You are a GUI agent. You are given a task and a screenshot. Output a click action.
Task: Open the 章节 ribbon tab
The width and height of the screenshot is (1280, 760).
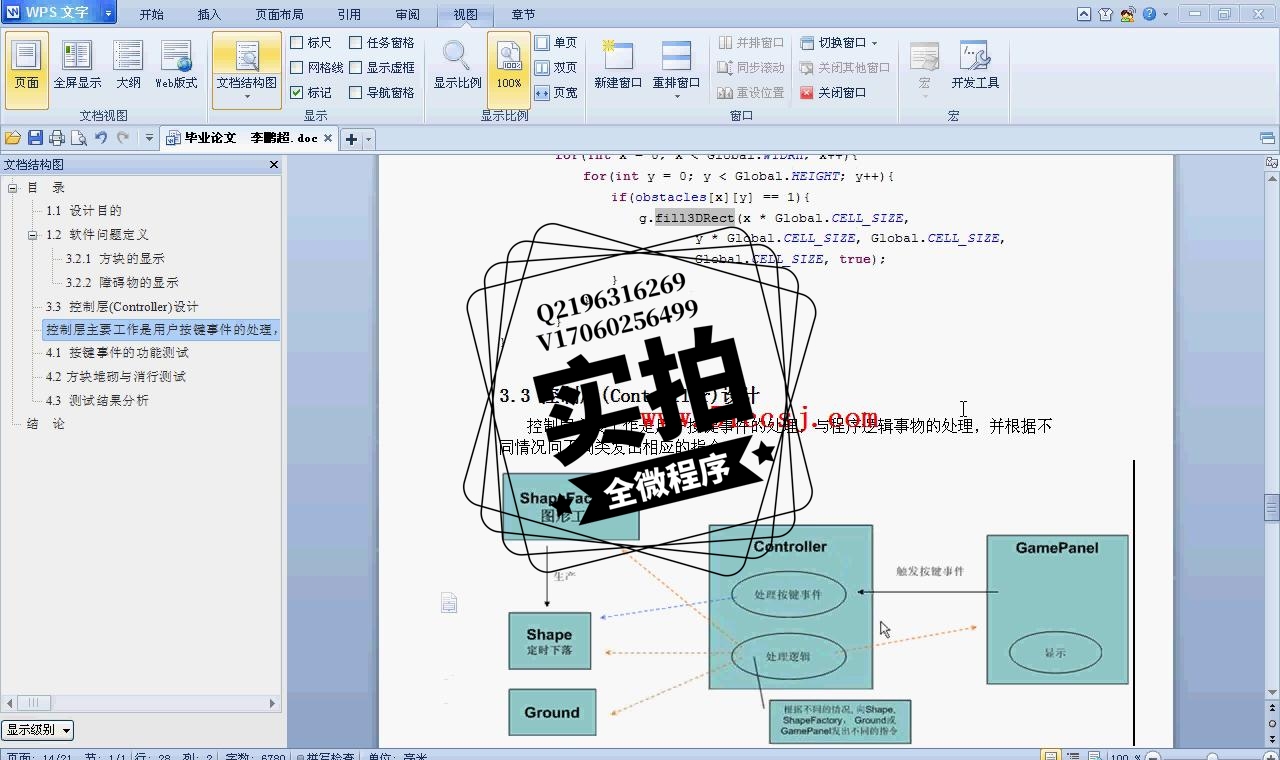click(523, 14)
